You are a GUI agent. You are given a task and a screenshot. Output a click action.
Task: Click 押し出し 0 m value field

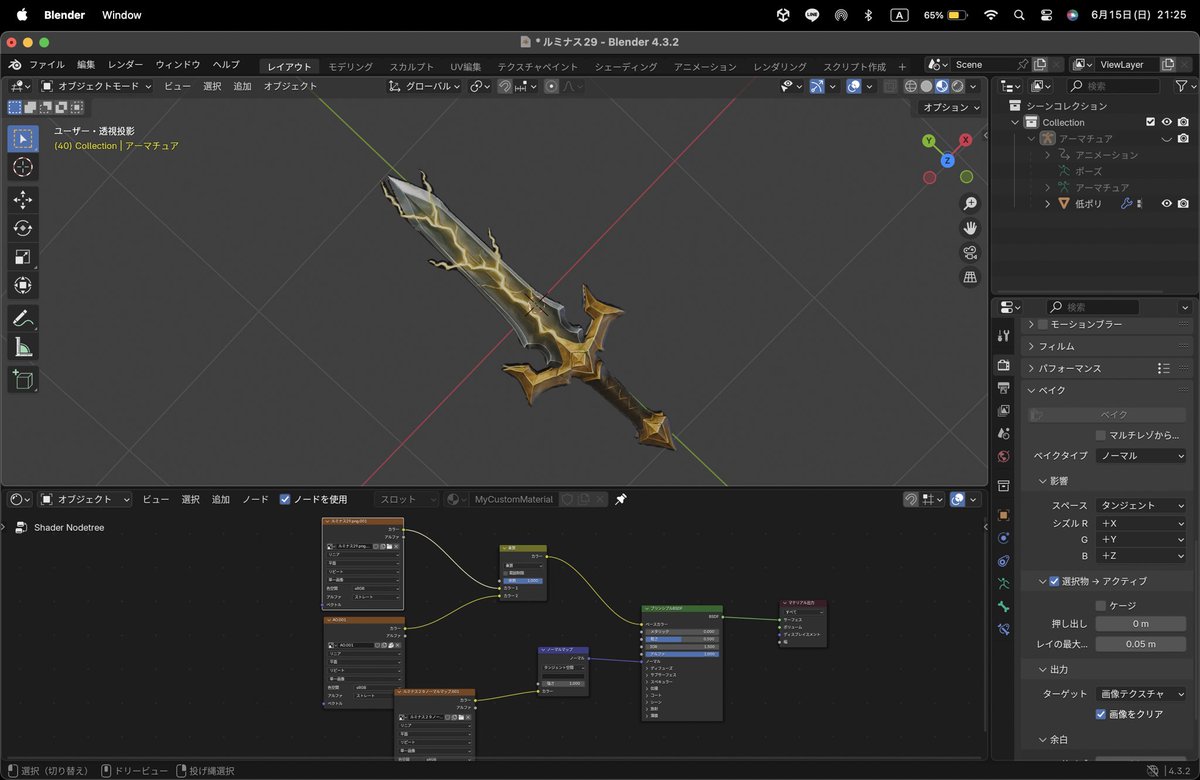pos(1140,624)
